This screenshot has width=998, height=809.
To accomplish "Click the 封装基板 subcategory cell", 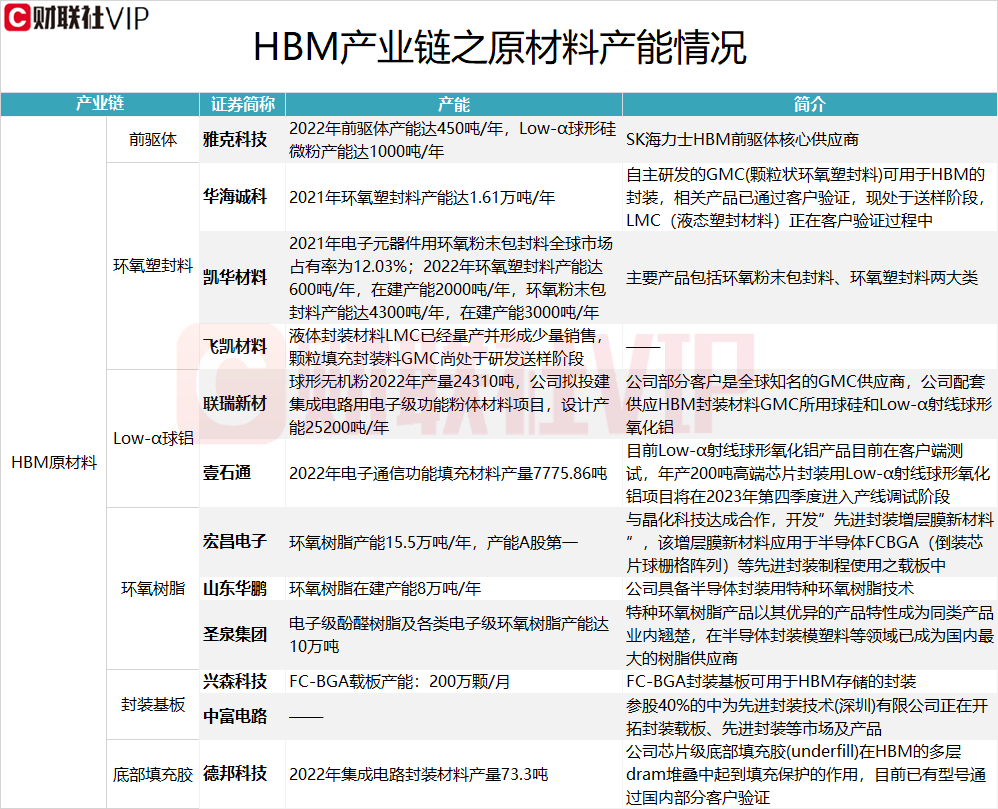I will point(153,705).
